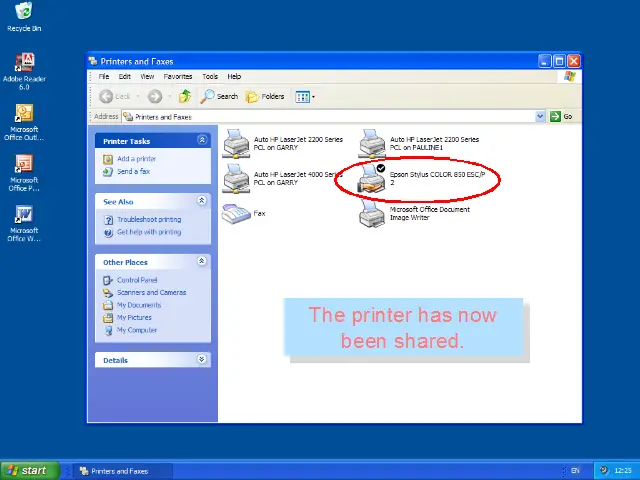This screenshot has height=480, width=640.
Task: Open the Edit menu
Action: 124,76
